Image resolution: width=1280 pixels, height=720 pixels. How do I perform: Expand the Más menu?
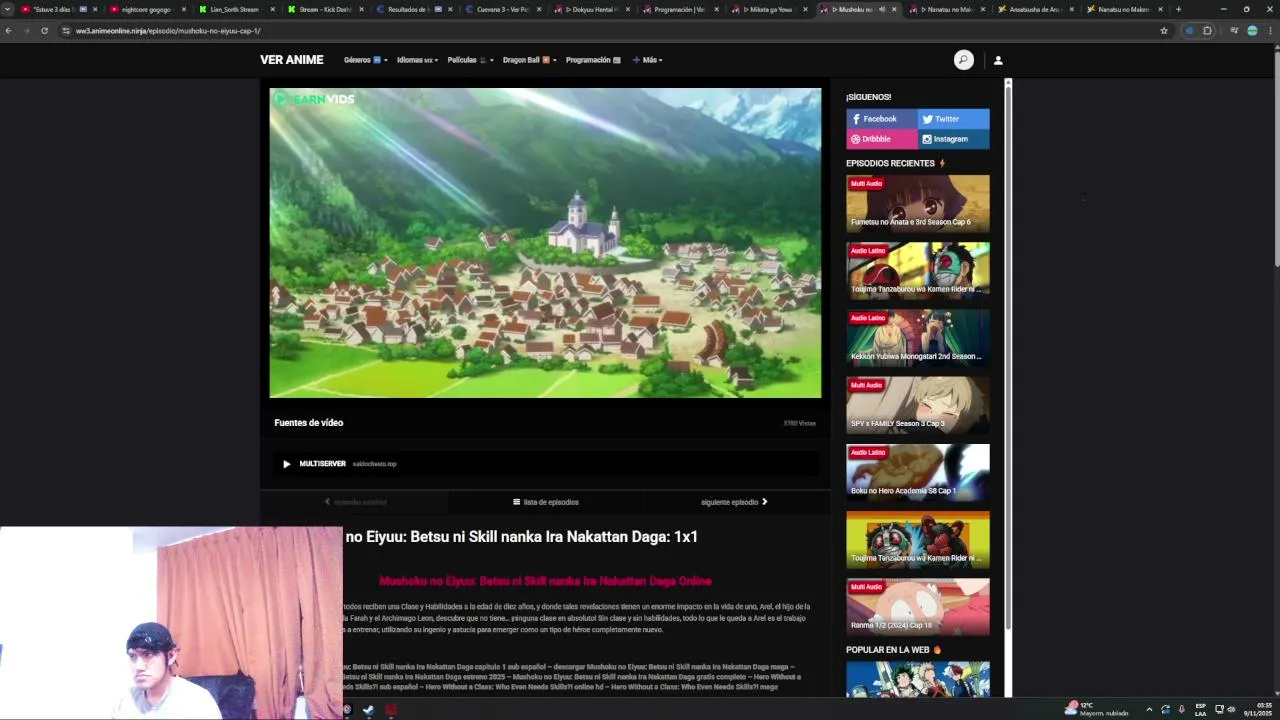647,60
